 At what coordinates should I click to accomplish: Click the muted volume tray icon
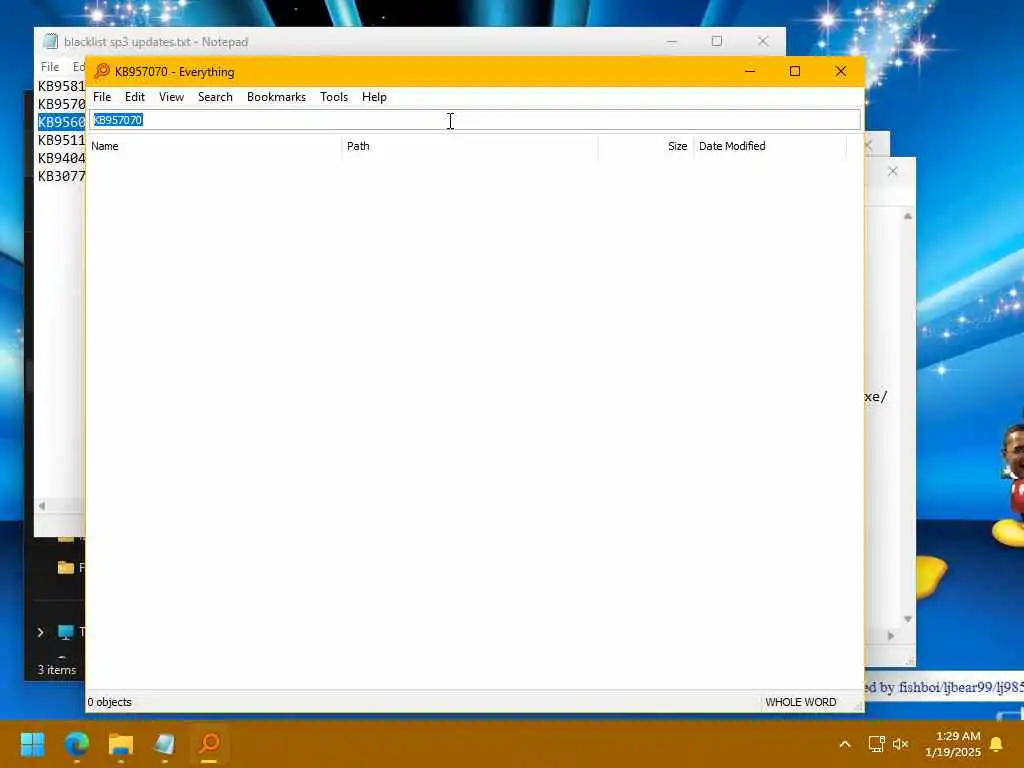click(901, 744)
